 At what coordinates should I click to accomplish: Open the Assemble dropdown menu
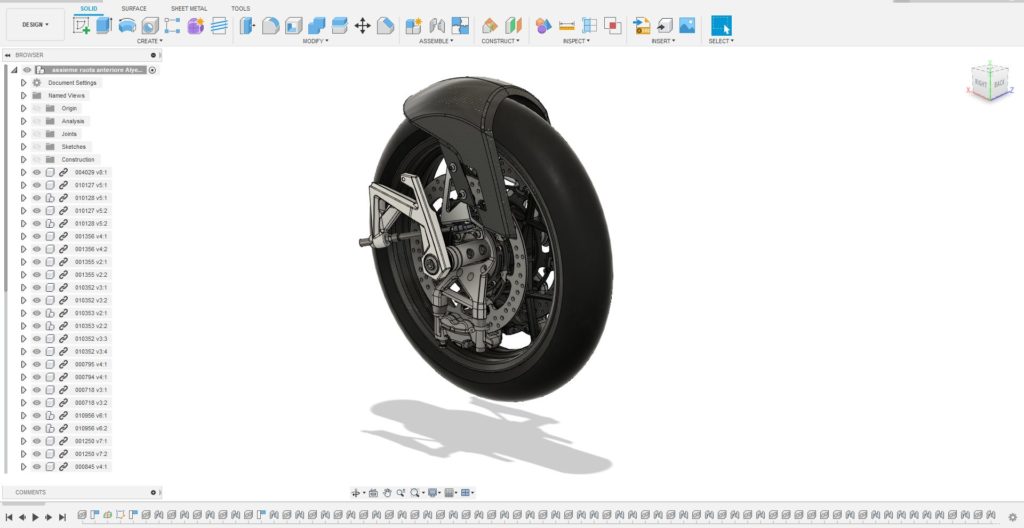[436, 41]
